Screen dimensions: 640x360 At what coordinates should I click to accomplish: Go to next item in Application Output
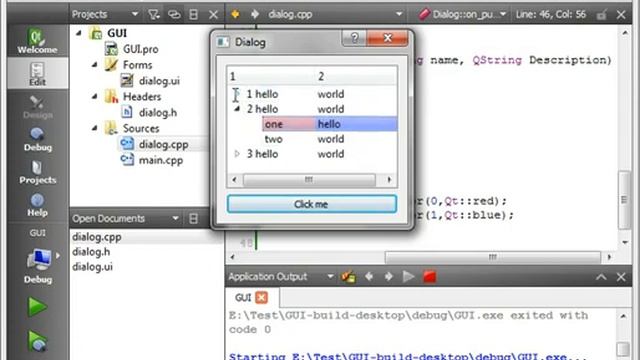(x=389, y=277)
